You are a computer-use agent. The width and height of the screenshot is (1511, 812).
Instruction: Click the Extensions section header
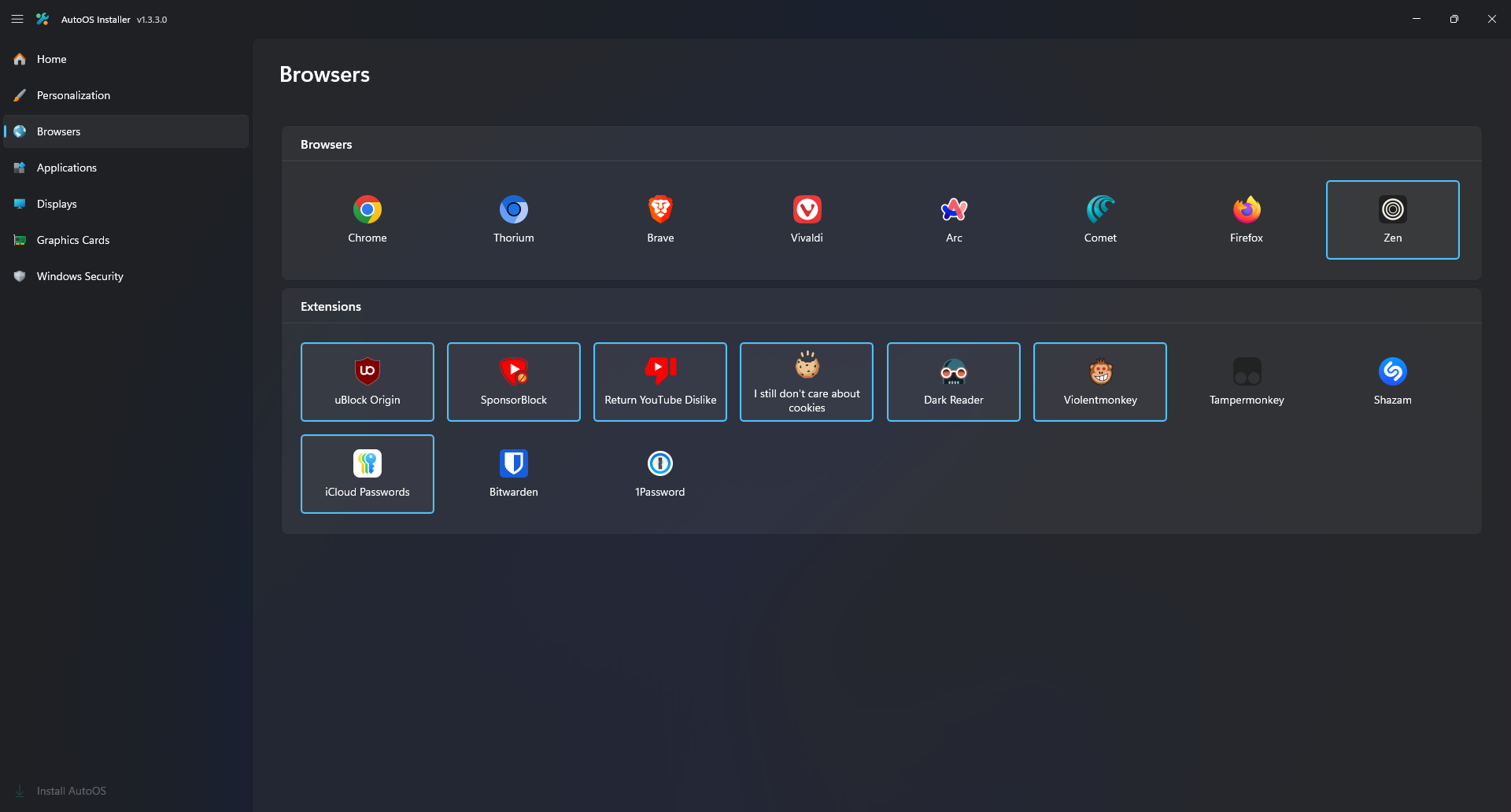point(331,306)
